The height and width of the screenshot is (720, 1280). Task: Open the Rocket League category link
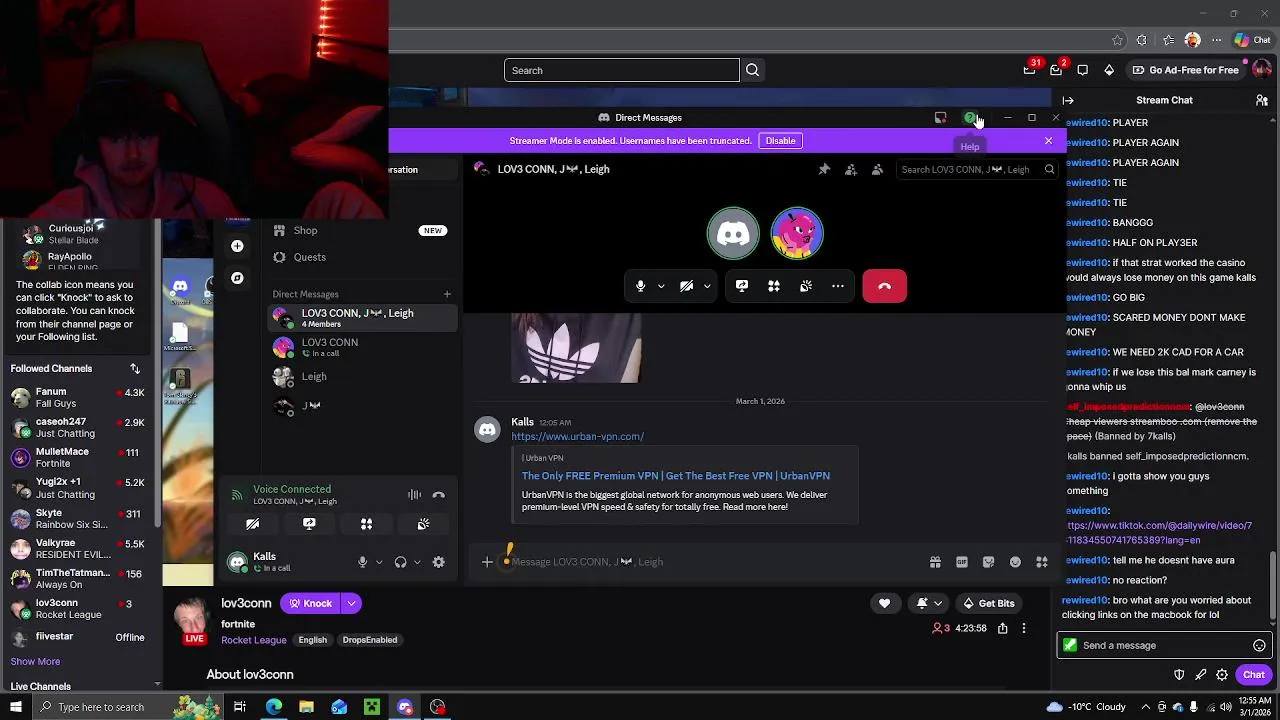pyautogui.click(x=253, y=640)
